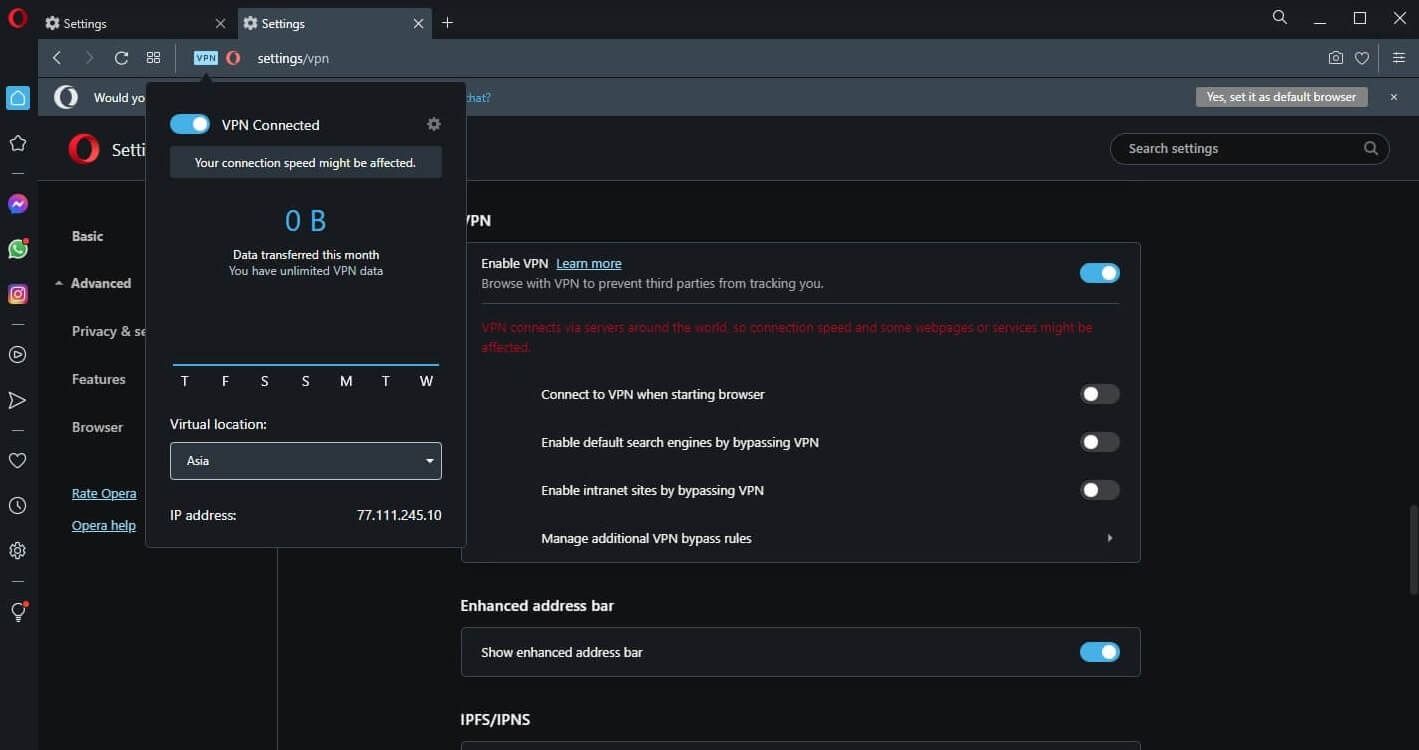Image resolution: width=1419 pixels, height=750 pixels.
Task: Open History clock icon in sidebar
Action: pos(17,506)
